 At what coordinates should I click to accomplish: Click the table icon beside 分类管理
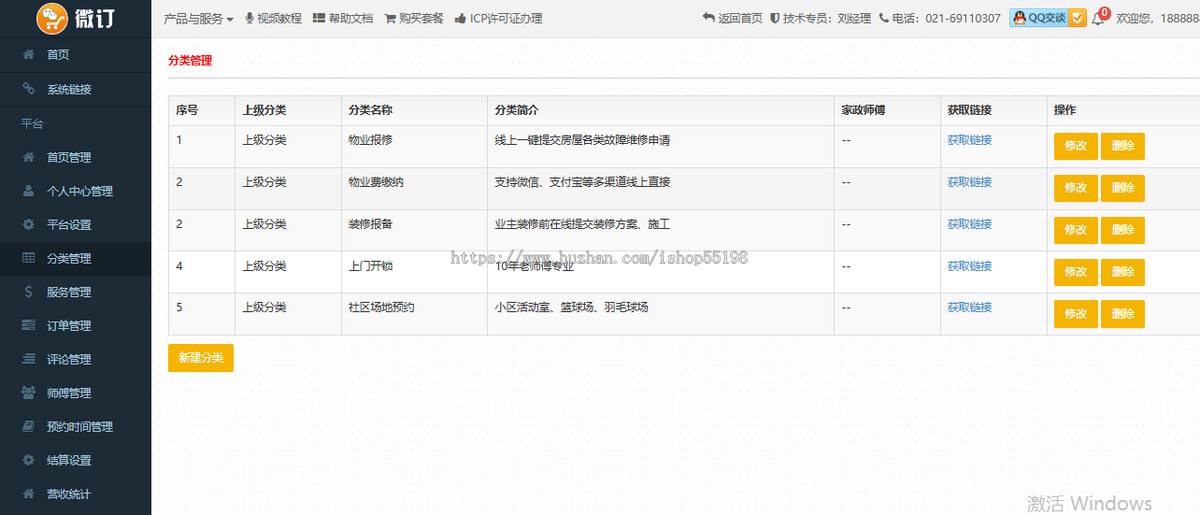point(28,258)
